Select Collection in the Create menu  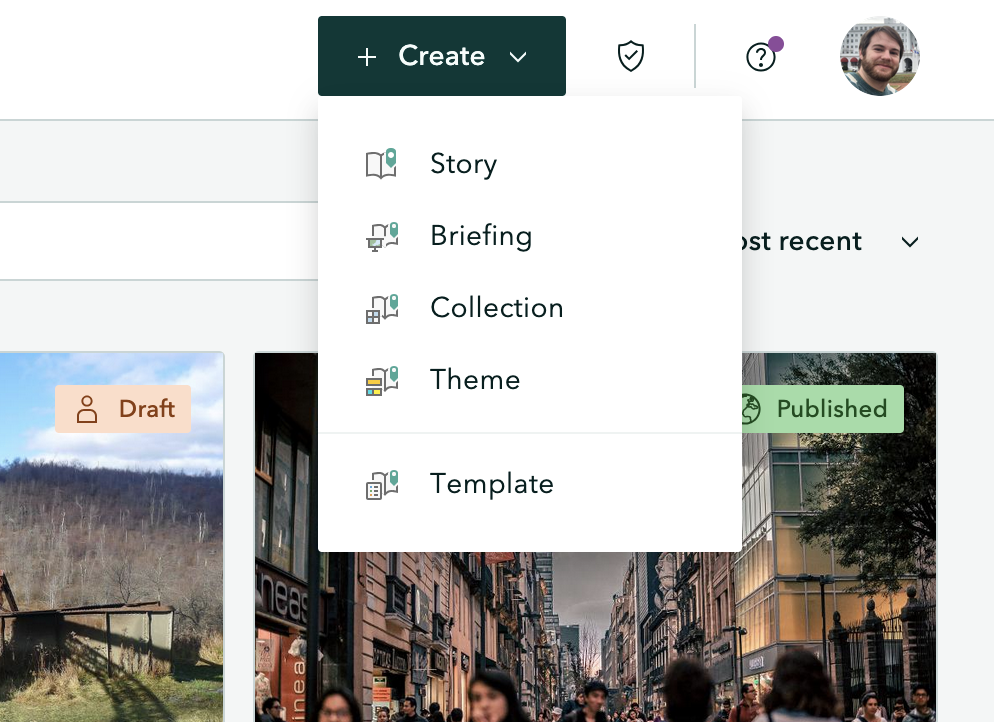tap(496, 307)
